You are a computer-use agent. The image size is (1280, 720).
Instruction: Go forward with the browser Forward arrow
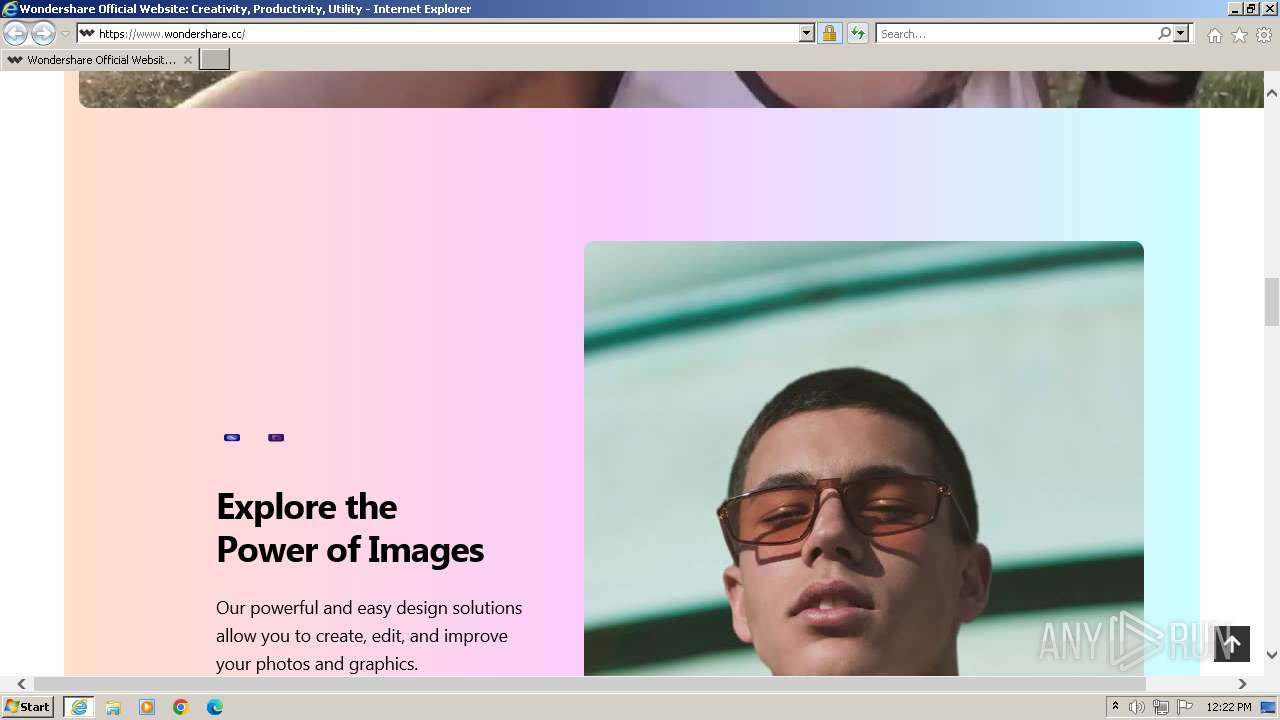pos(43,34)
